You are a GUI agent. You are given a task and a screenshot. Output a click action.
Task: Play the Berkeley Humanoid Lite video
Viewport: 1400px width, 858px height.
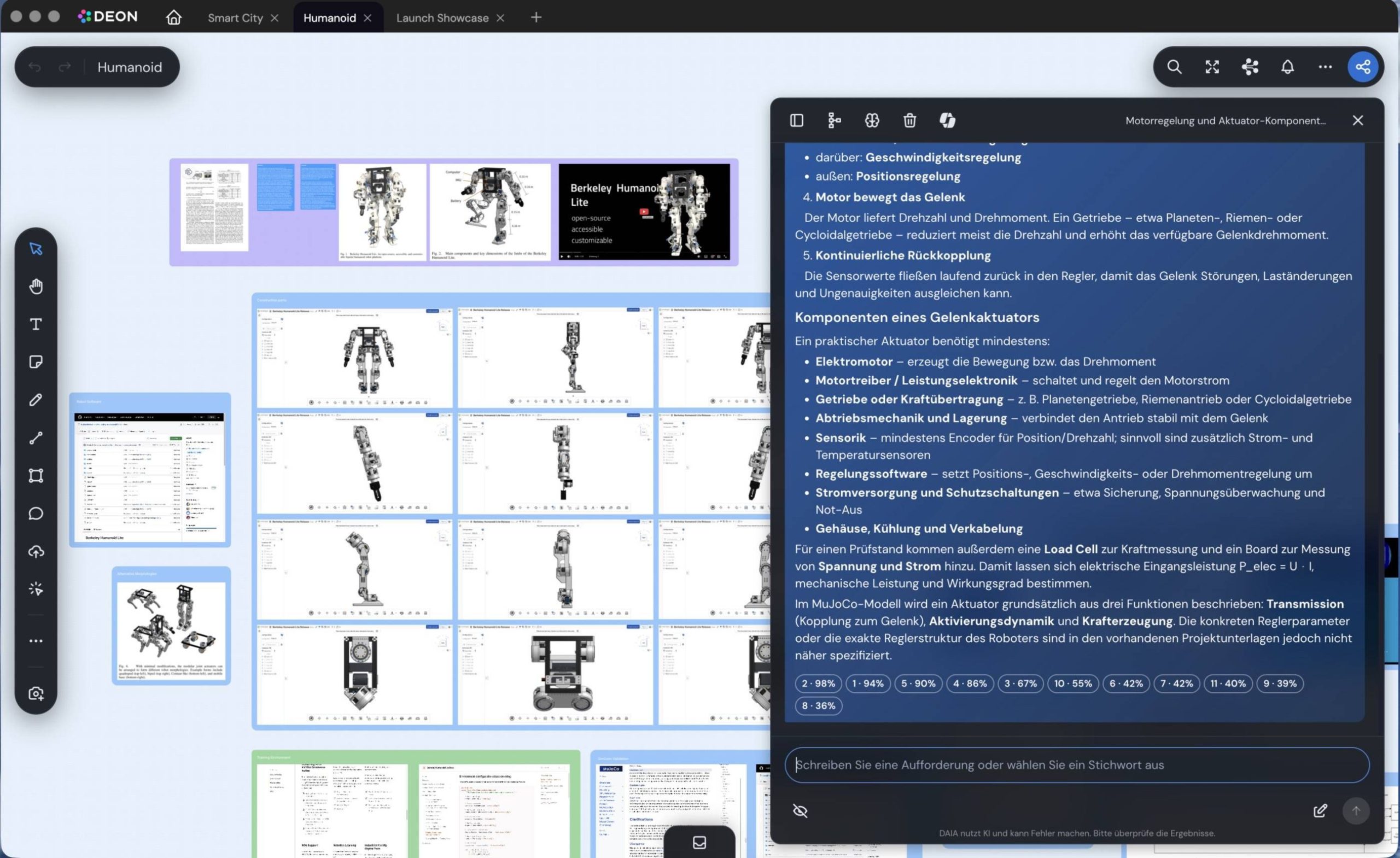[x=644, y=212]
